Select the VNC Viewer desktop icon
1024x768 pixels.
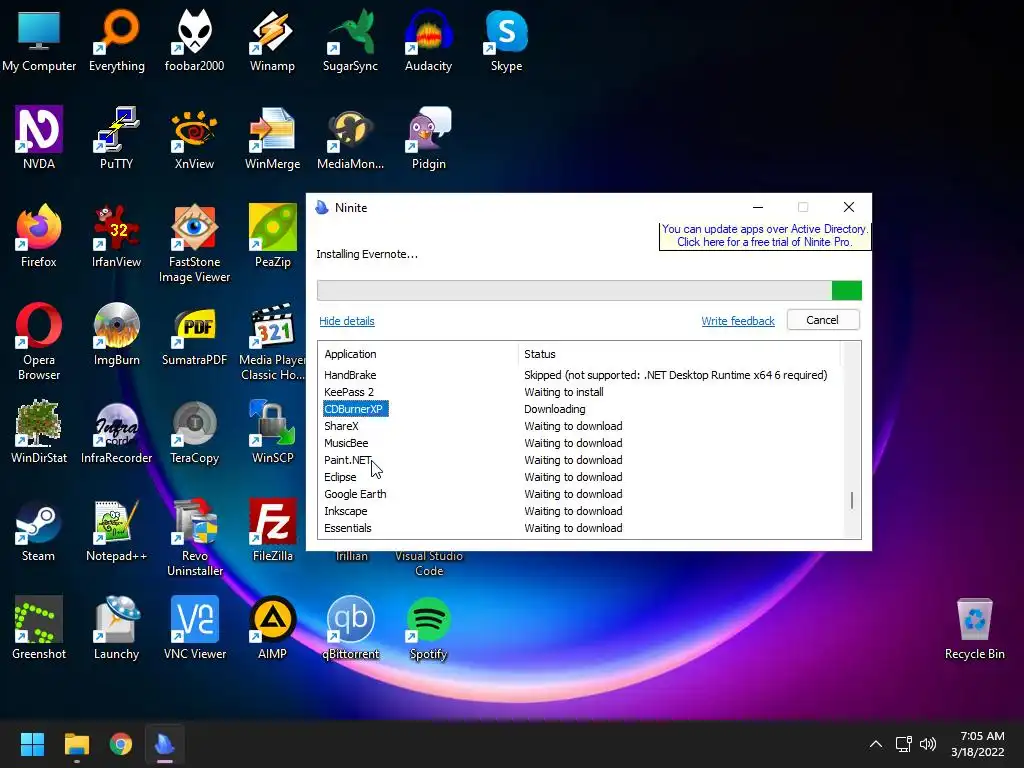195,628
